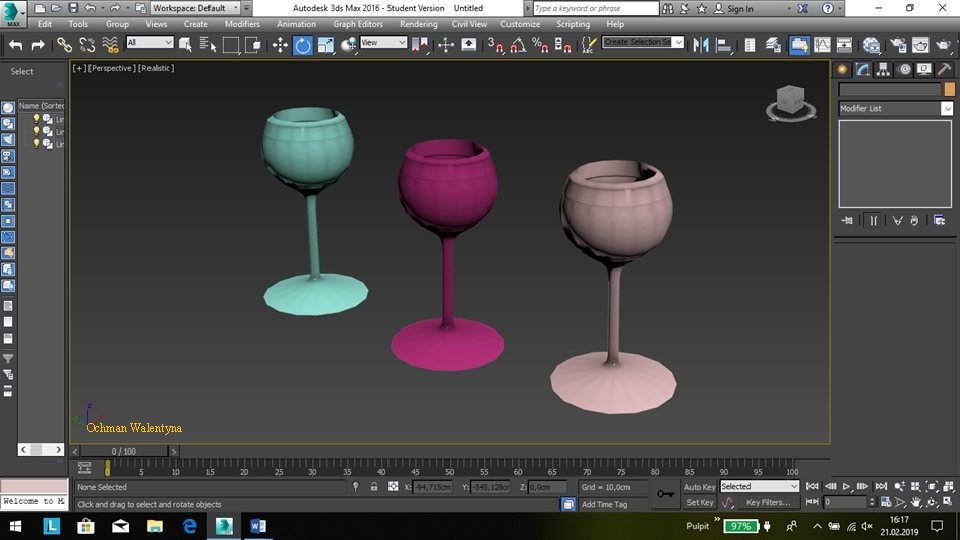Open the Word icon in taskbar
This screenshot has width=960, height=540.
pyautogui.click(x=257, y=525)
